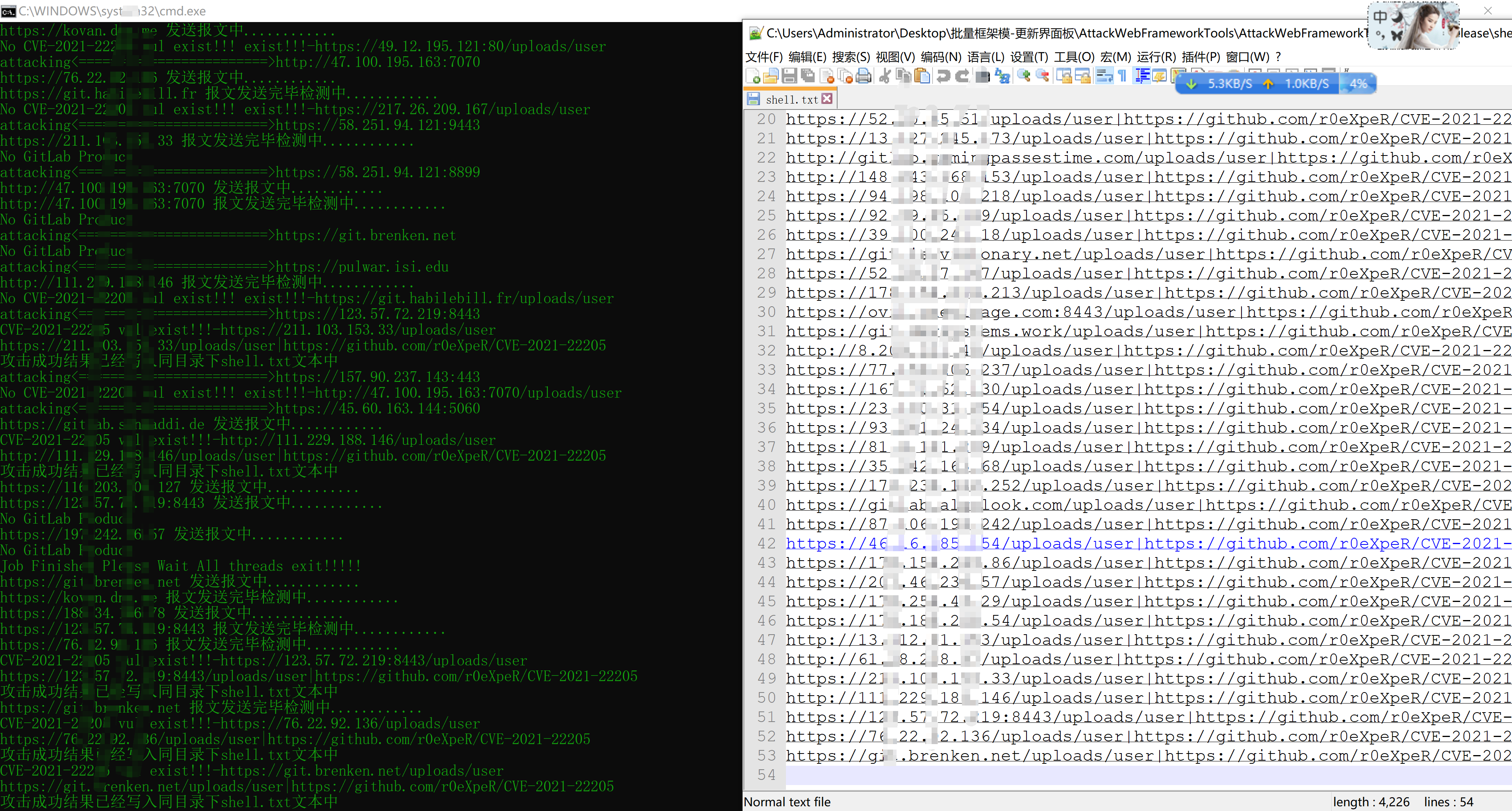This screenshot has height=811, width=1512.
Task: Click the Redo arrow icon
Action: coord(962,76)
